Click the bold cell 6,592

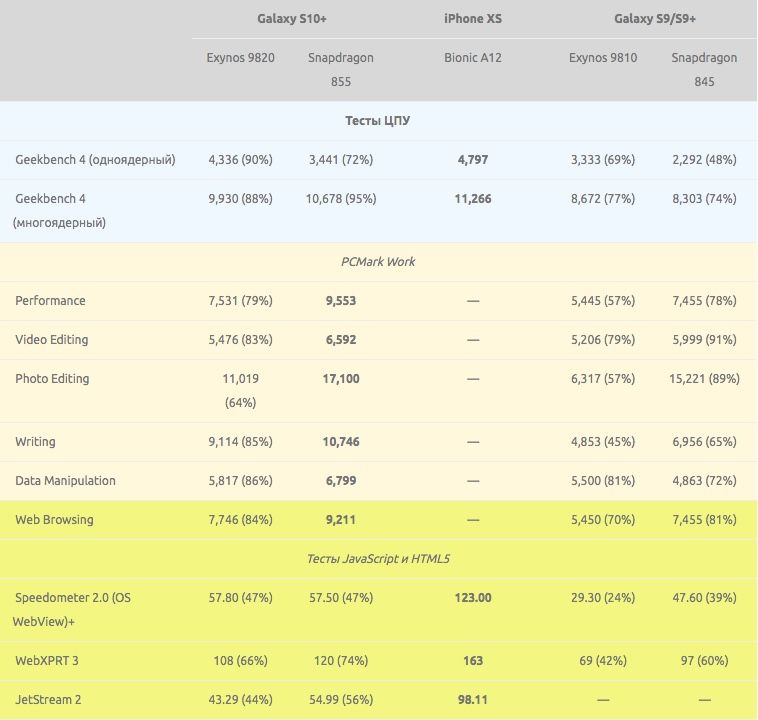pos(341,340)
